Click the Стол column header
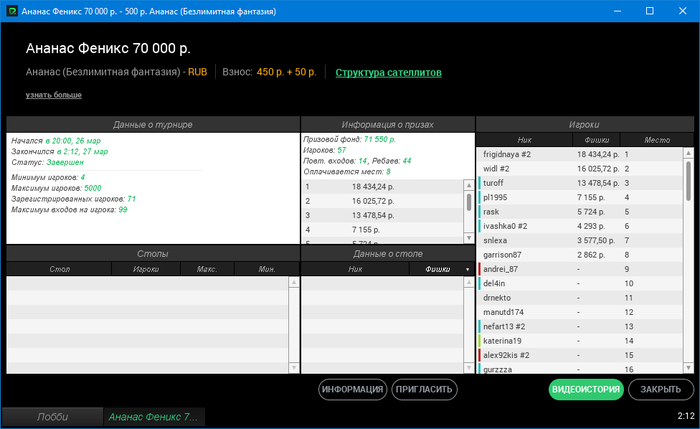This screenshot has width=700, height=429. tap(59, 269)
